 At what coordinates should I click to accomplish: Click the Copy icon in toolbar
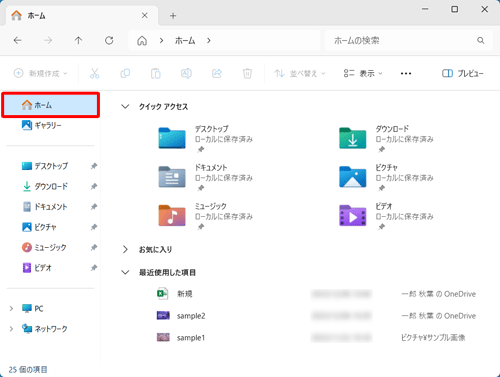tap(125, 73)
